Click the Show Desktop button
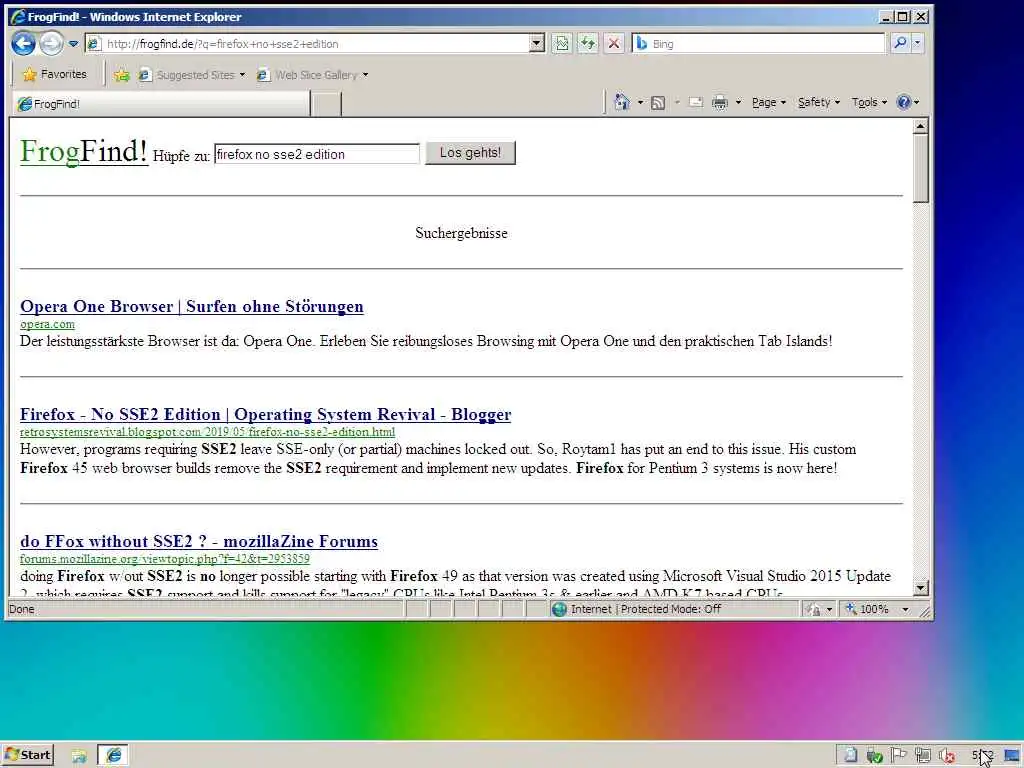The image size is (1024, 768). (1013, 756)
